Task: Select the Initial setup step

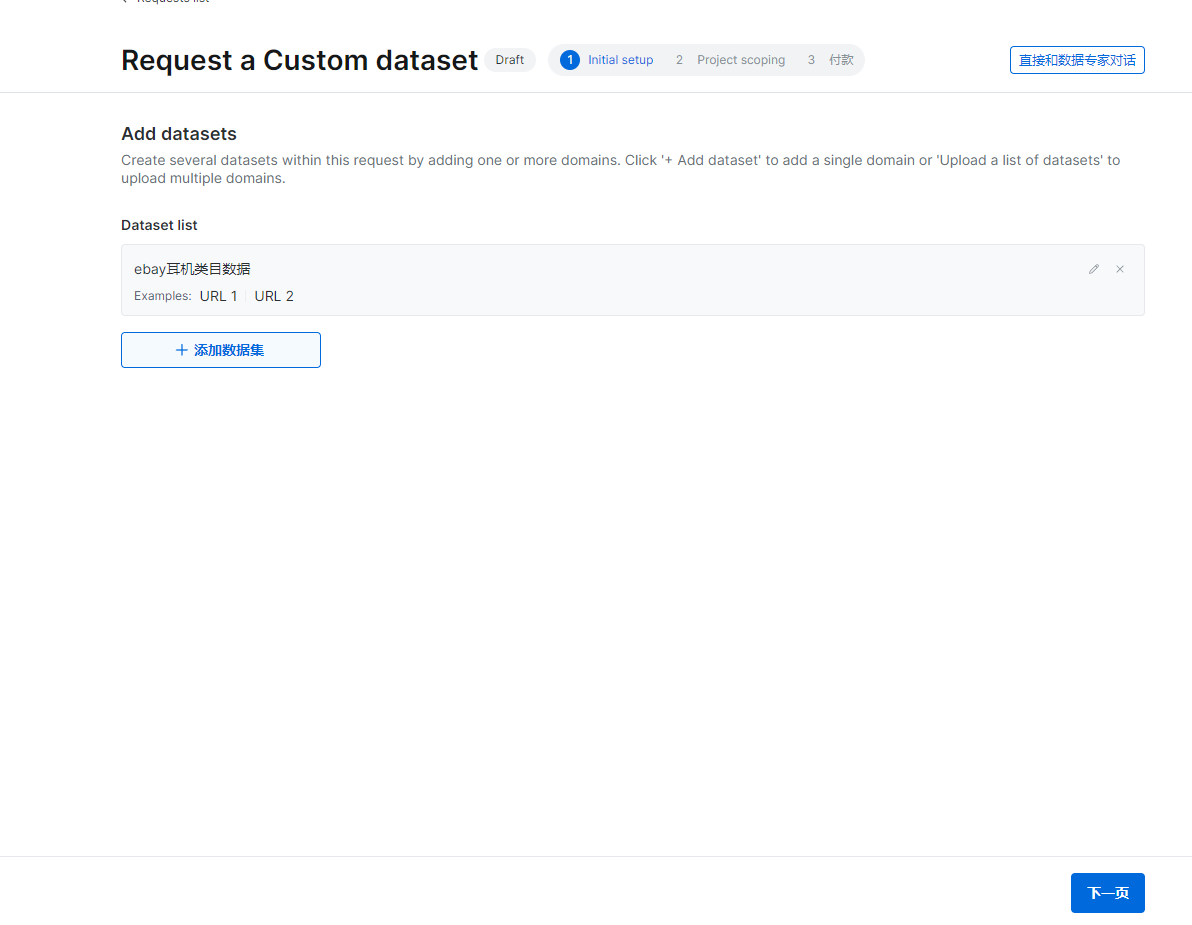Action: [x=607, y=60]
